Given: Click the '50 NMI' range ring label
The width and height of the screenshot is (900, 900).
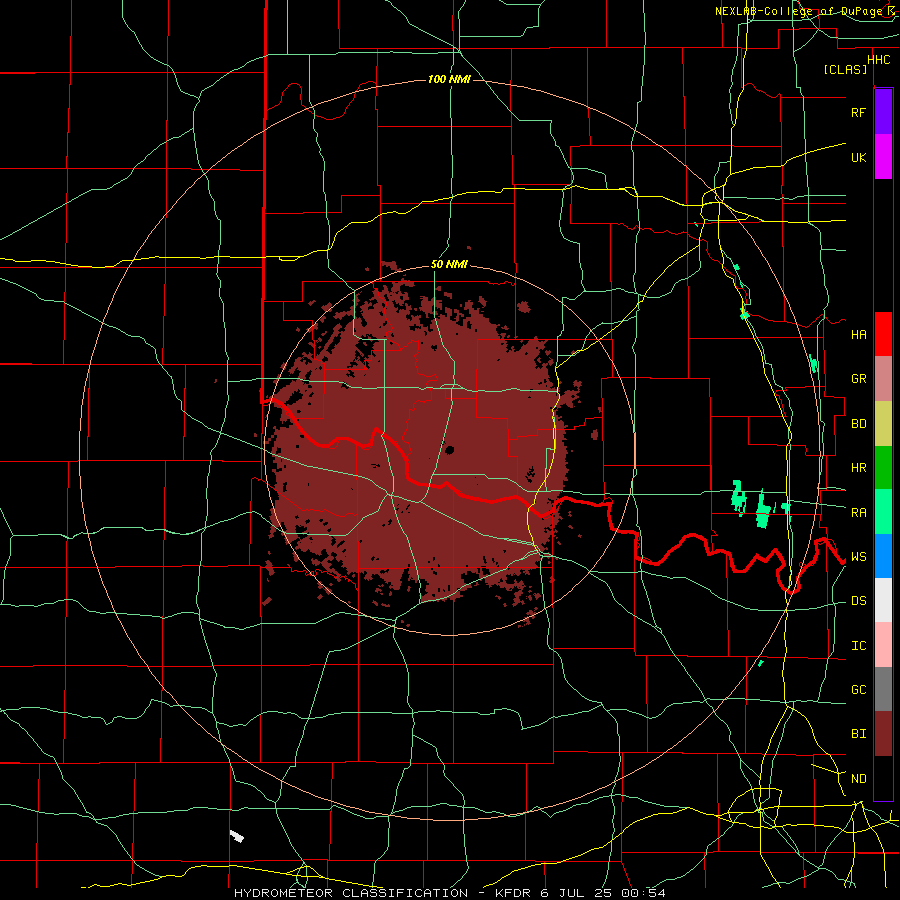Looking at the screenshot, I should [x=449, y=264].
